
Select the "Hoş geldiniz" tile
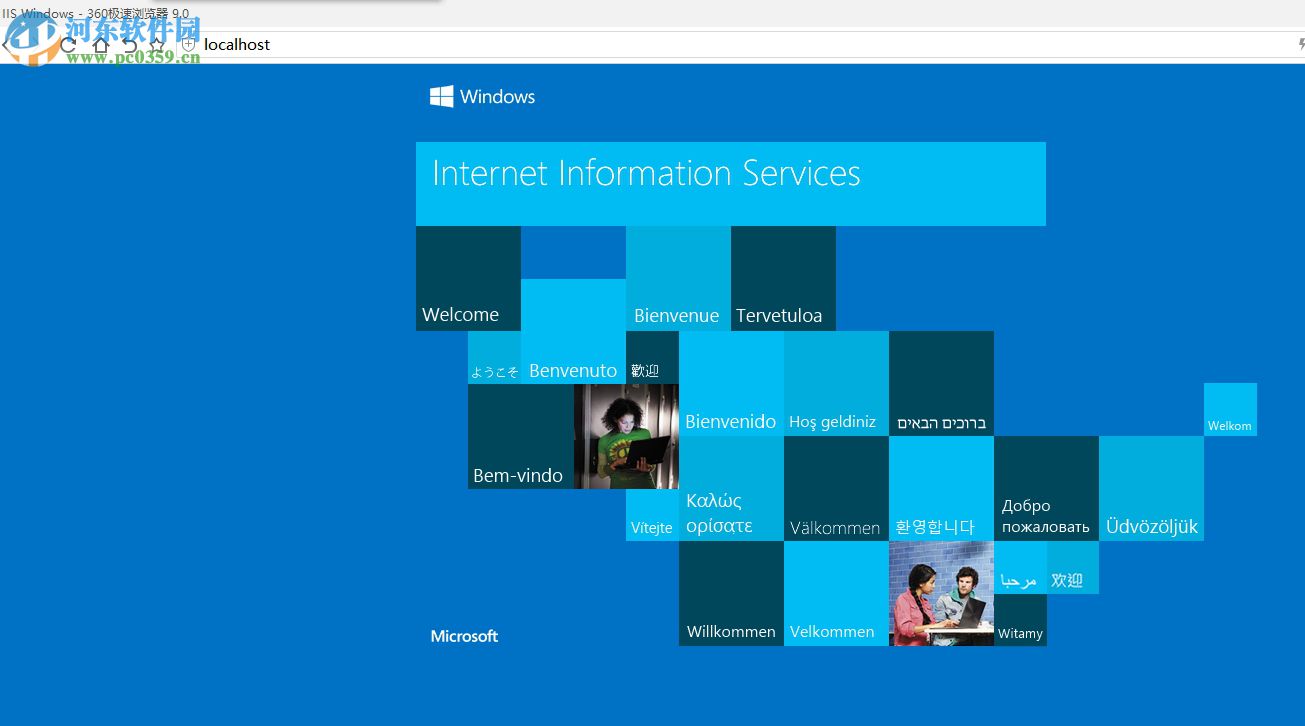(x=836, y=383)
